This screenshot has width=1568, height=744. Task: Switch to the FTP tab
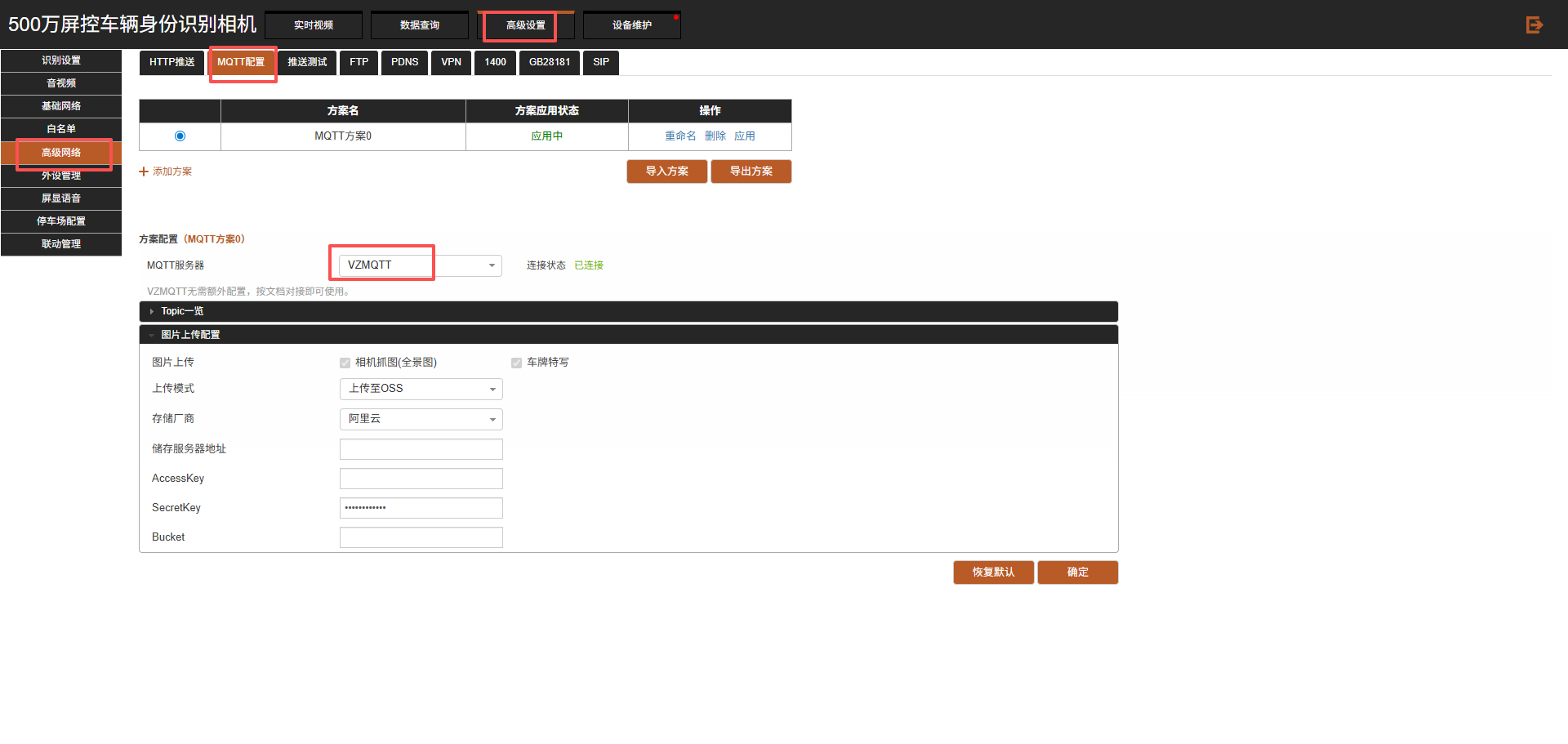(x=359, y=62)
